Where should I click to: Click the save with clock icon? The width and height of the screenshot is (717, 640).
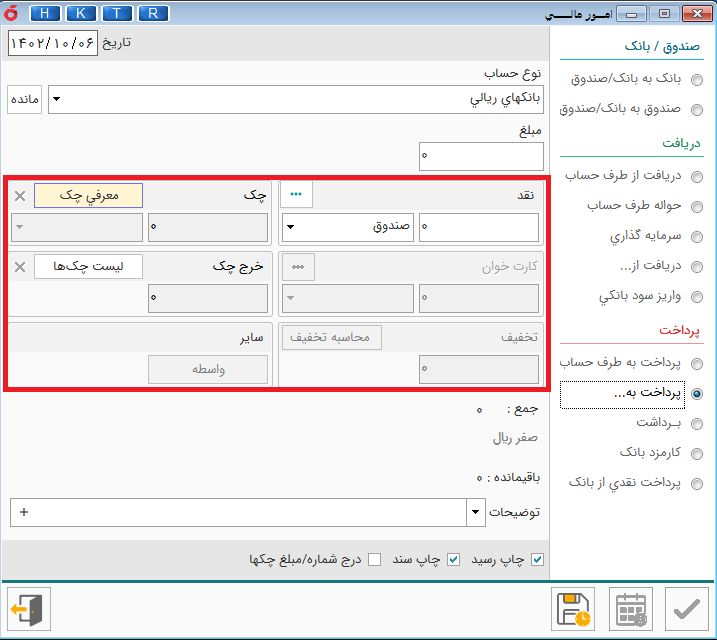tap(573, 608)
